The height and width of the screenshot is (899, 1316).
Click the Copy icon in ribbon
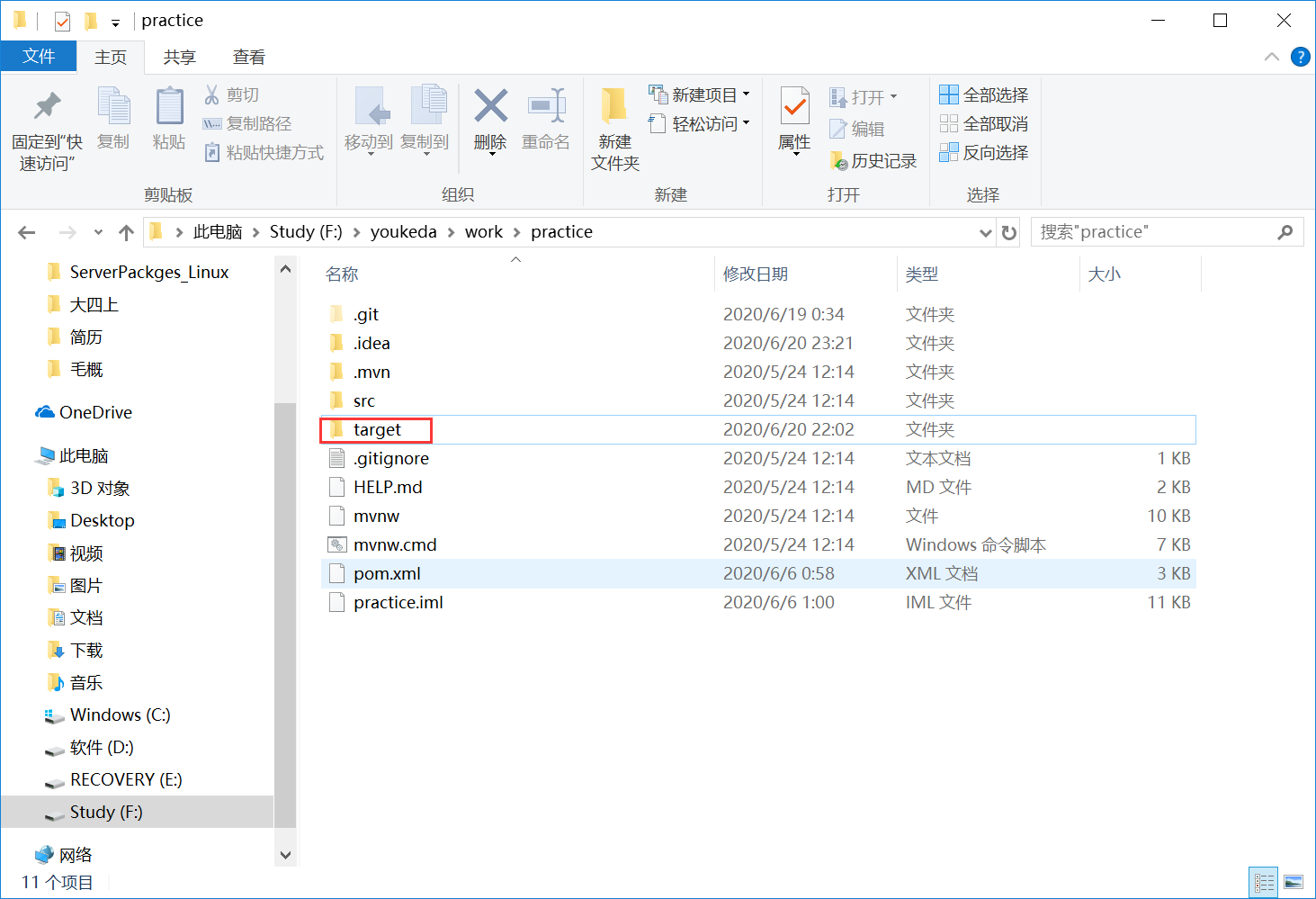pos(113,106)
